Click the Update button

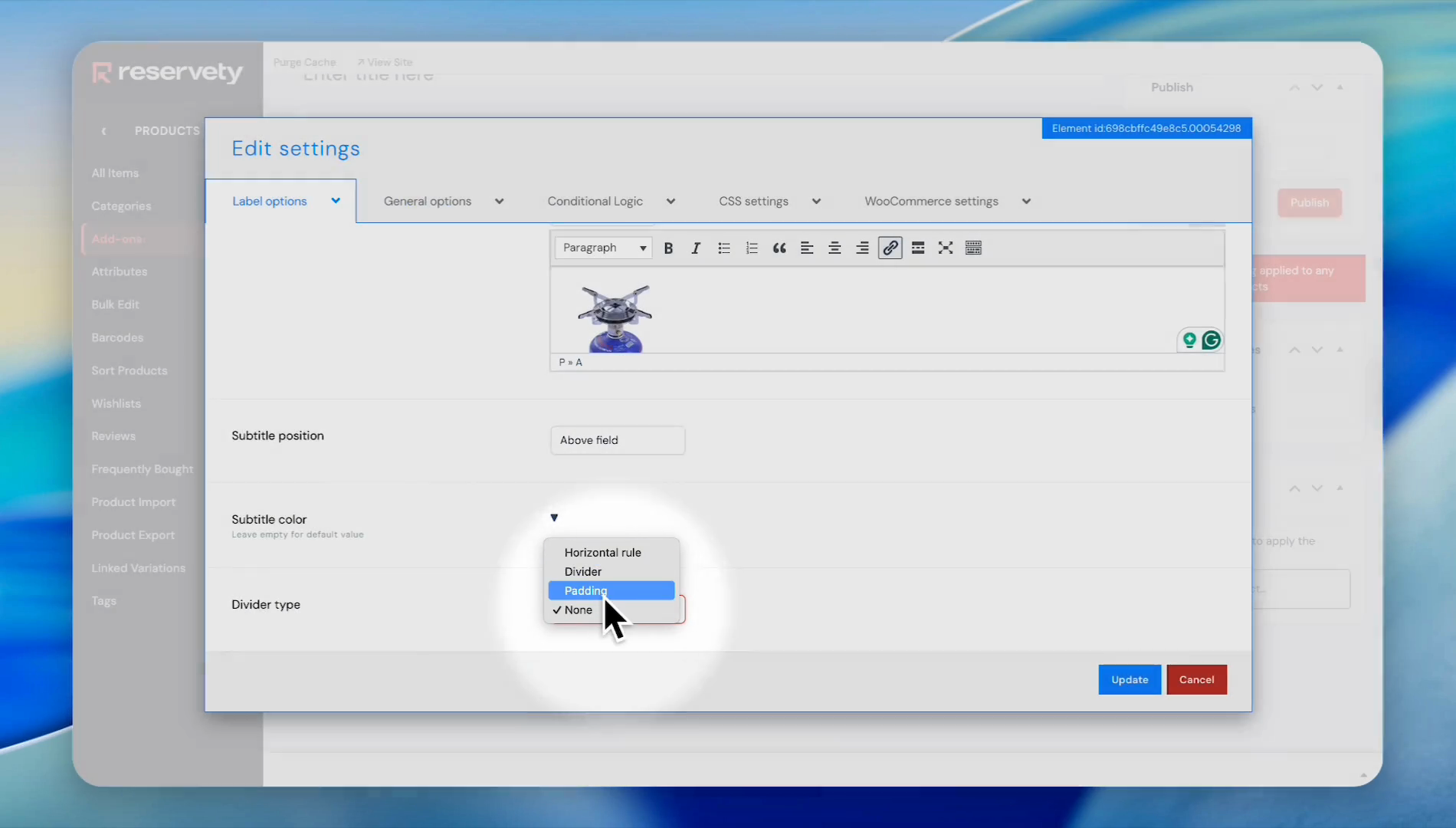[x=1129, y=680]
